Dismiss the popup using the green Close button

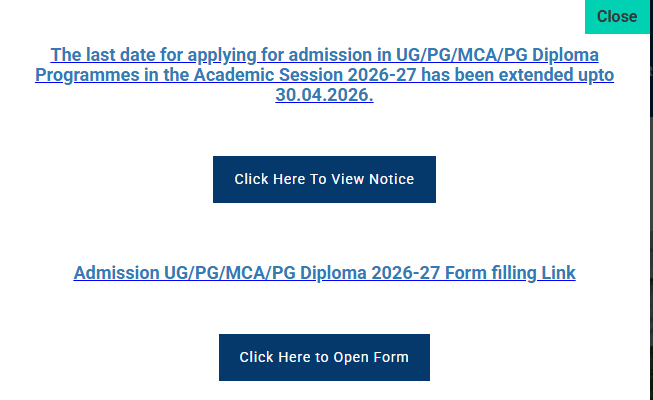[x=616, y=17]
